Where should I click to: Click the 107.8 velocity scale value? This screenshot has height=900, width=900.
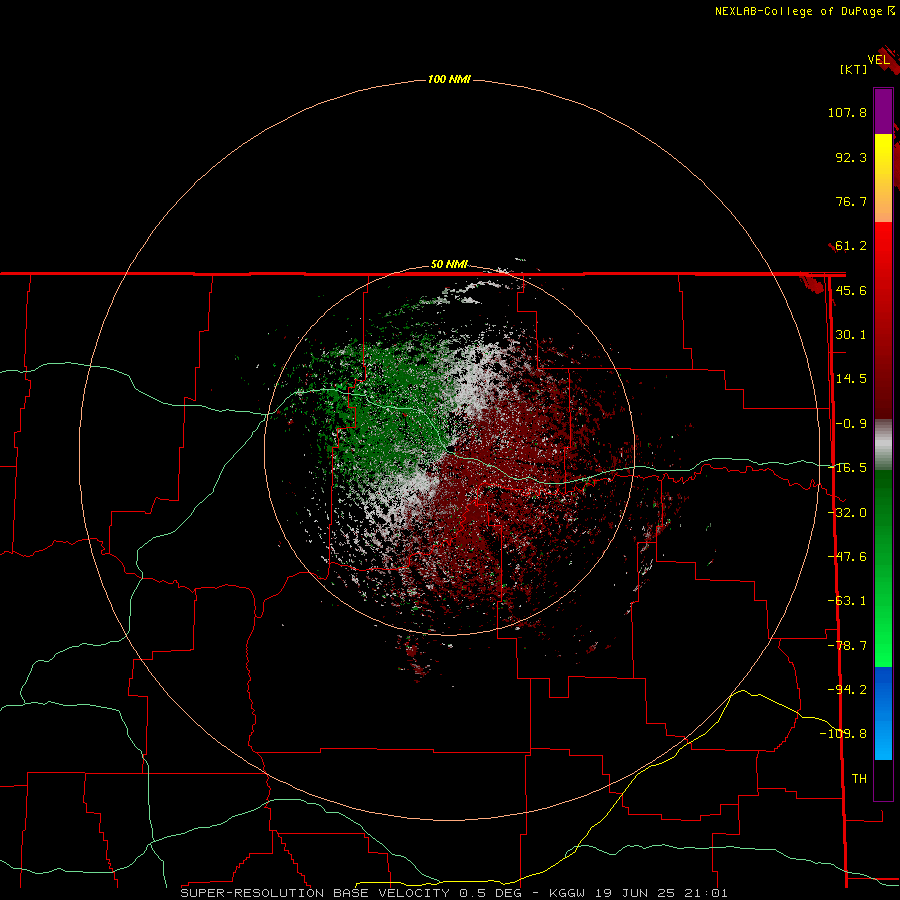(847, 112)
